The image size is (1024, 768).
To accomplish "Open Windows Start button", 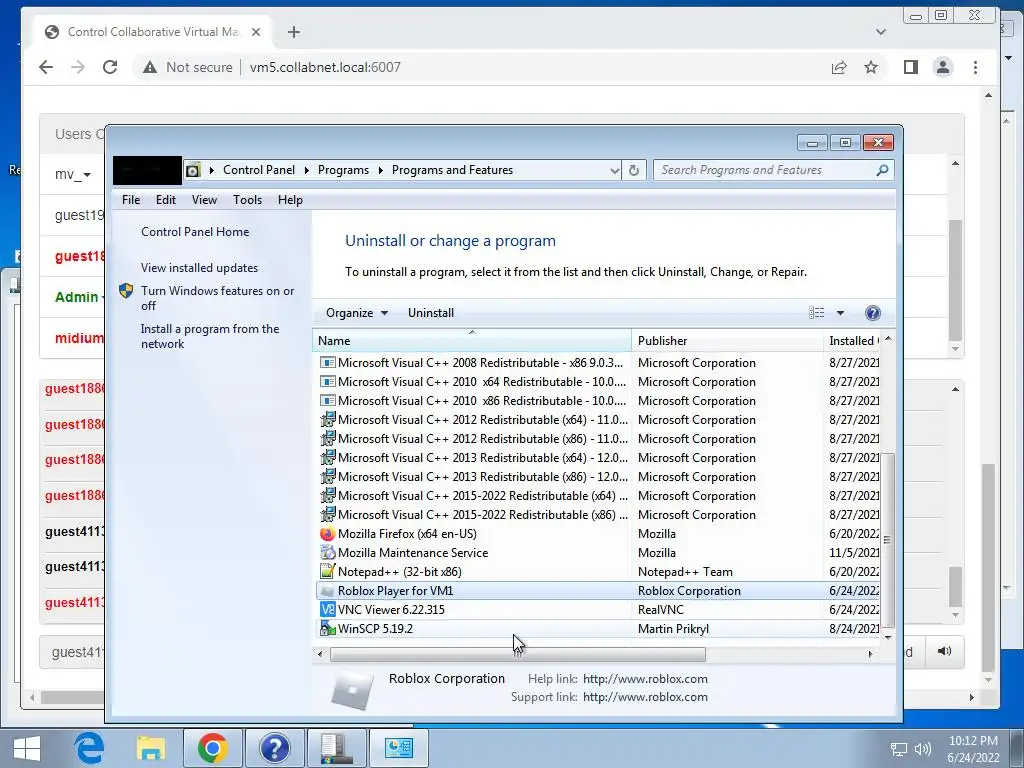I will [26, 748].
